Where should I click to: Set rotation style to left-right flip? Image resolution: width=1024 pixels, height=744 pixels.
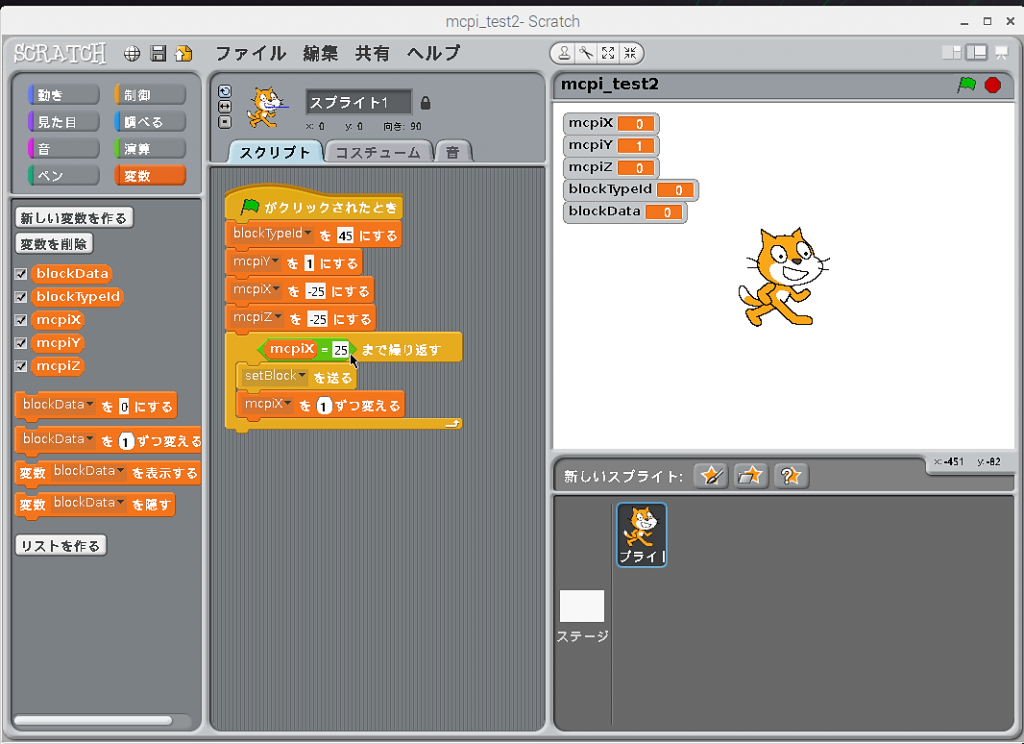coord(225,106)
